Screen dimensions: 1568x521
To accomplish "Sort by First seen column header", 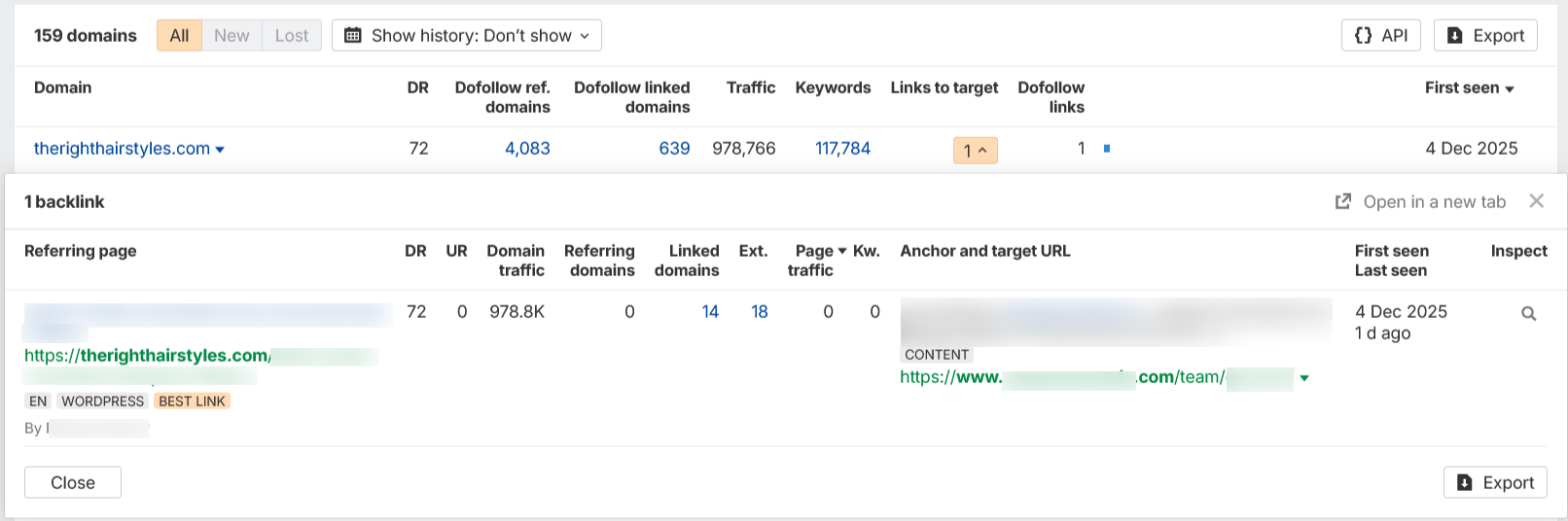I will click(x=1469, y=87).
